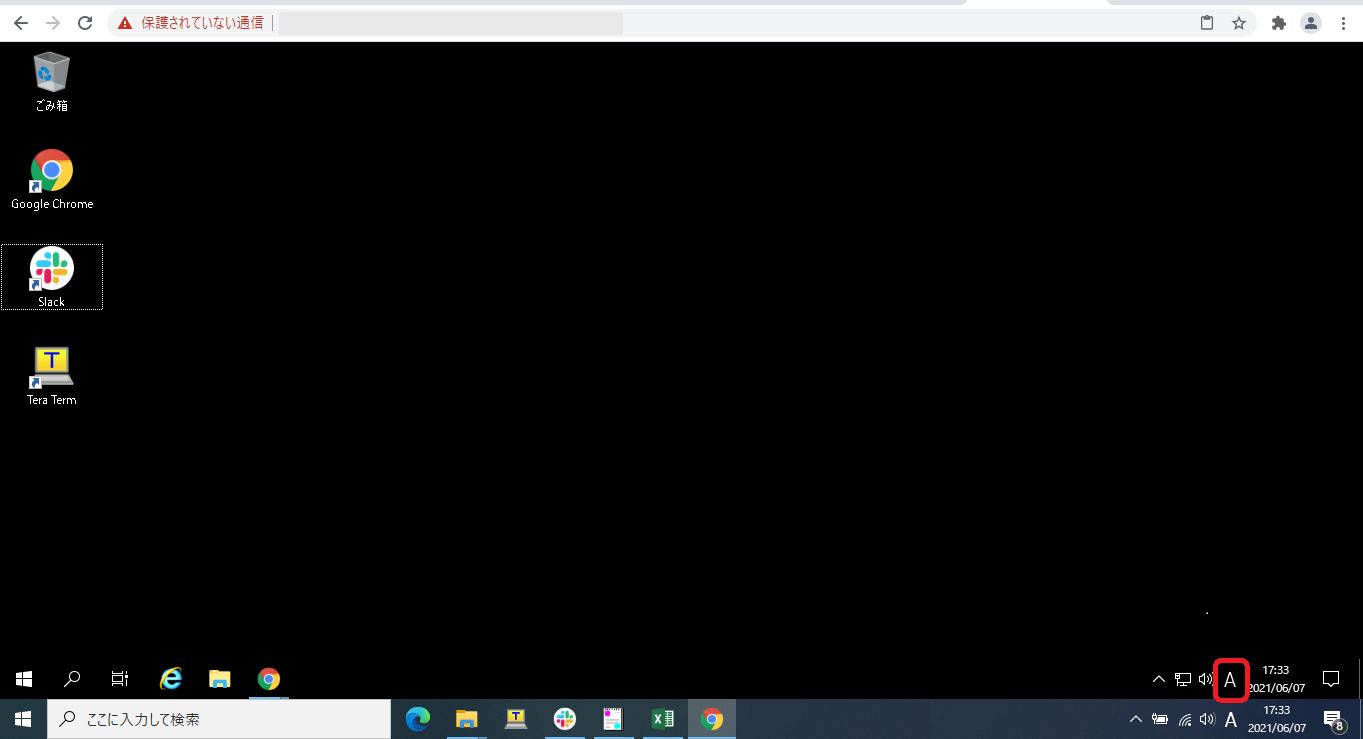1363x739 pixels.
Task: Click the search magnifier on the black taskbar
Action: (x=72, y=679)
